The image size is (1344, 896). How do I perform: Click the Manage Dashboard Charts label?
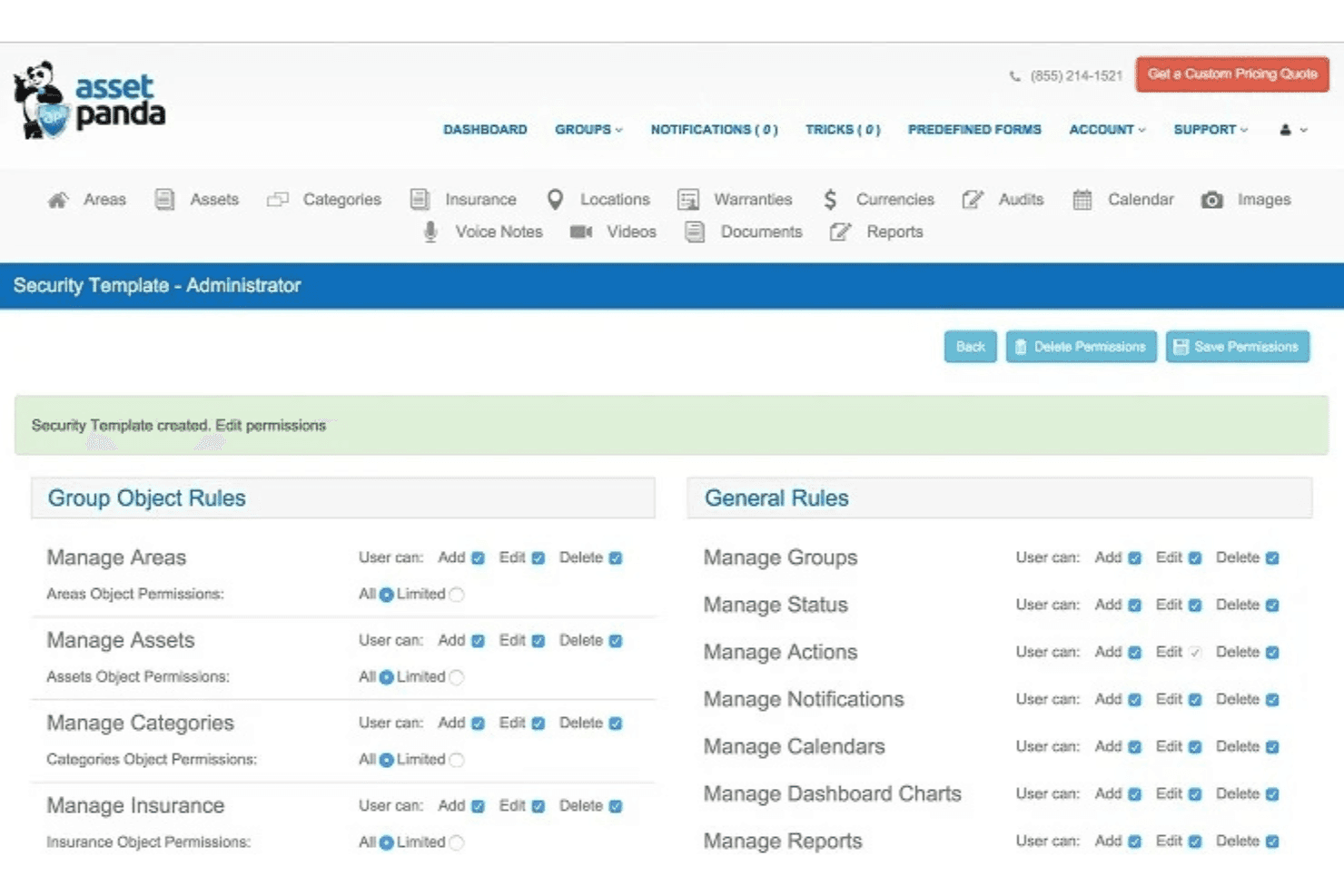[832, 794]
